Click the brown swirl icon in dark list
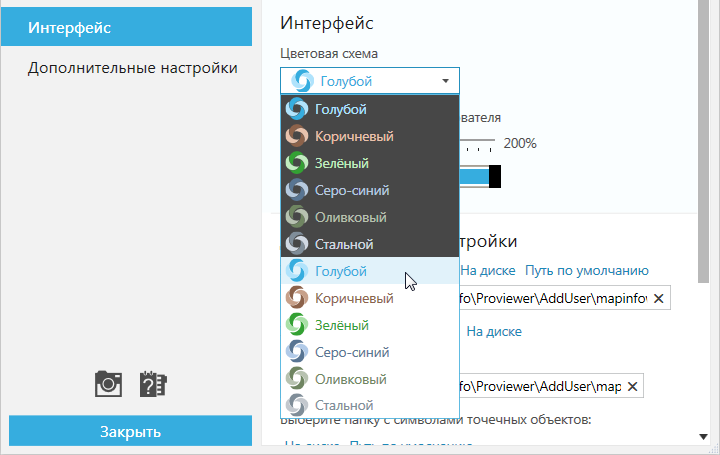Image resolution: width=720 pixels, height=455 pixels. coord(297,136)
